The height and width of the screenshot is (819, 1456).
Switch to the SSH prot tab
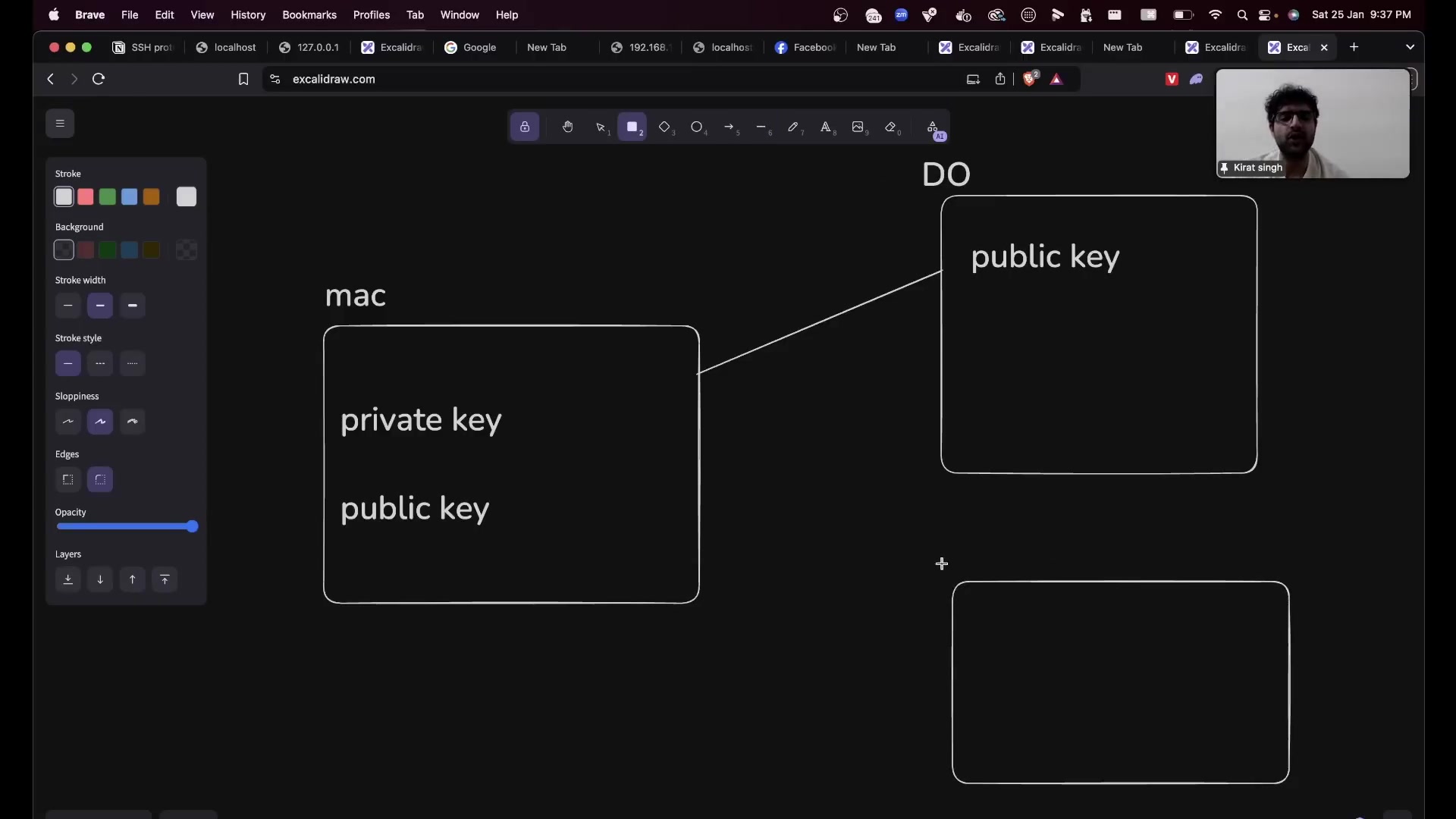[144, 47]
